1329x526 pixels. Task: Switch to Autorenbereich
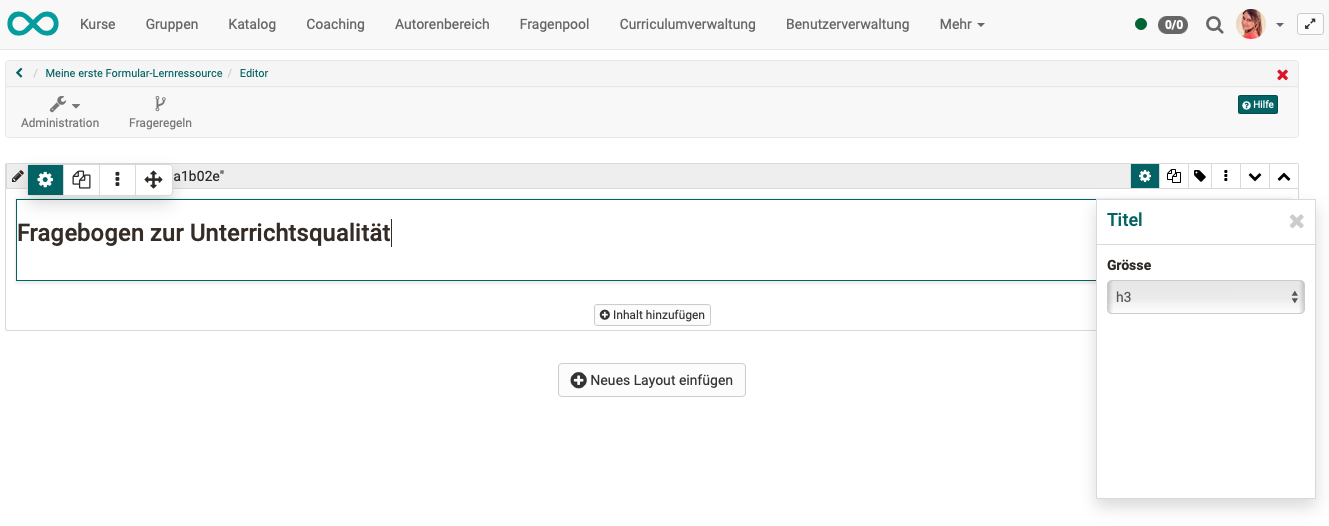(x=442, y=24)
